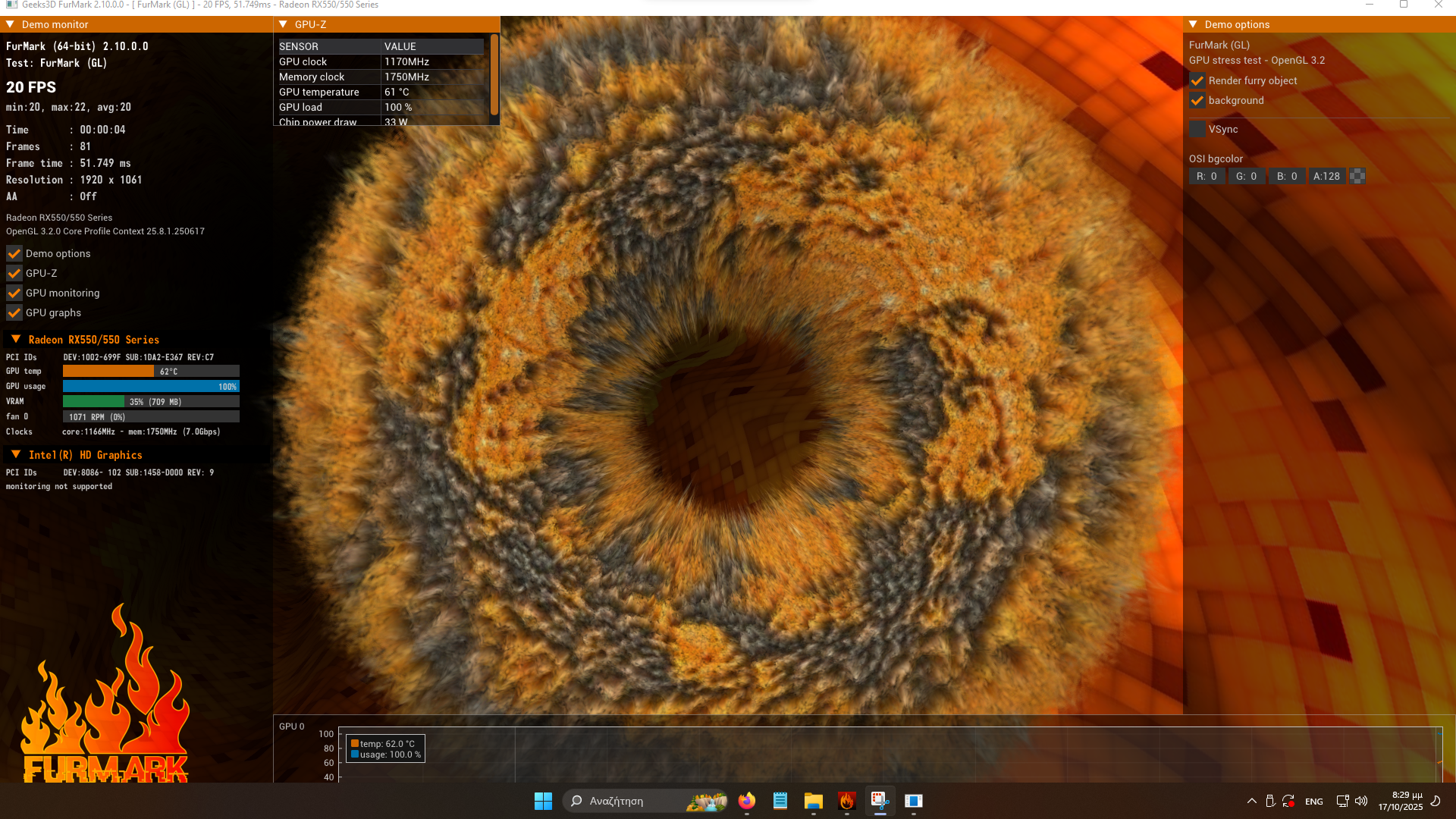This screenshot has height=819, width=1456.
Task: Open the Notepad taskbar icon
Action: [x=780, y=801]
